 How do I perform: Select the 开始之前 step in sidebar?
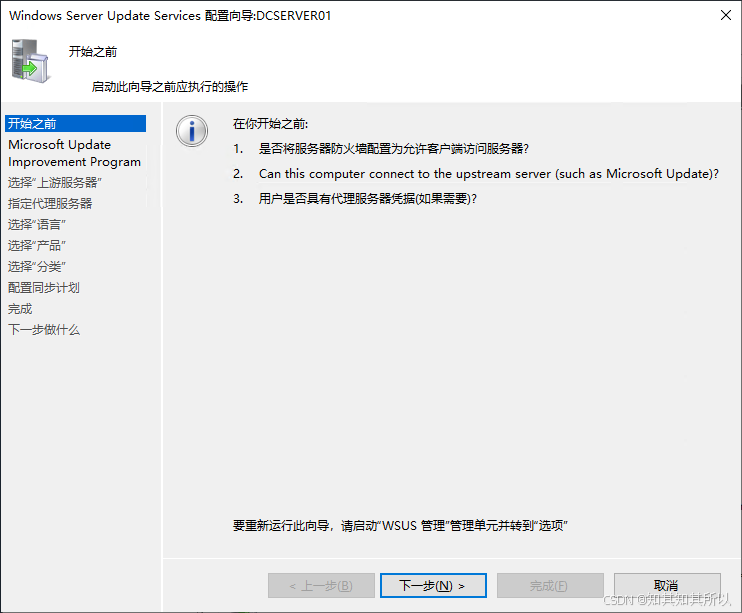[76, 124]
